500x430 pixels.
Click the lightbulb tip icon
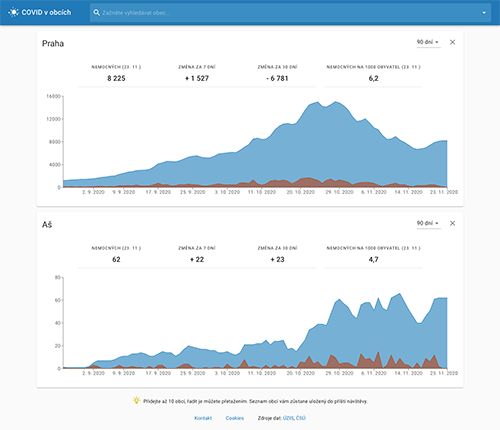pyautogui.click(x=136, y=400)
